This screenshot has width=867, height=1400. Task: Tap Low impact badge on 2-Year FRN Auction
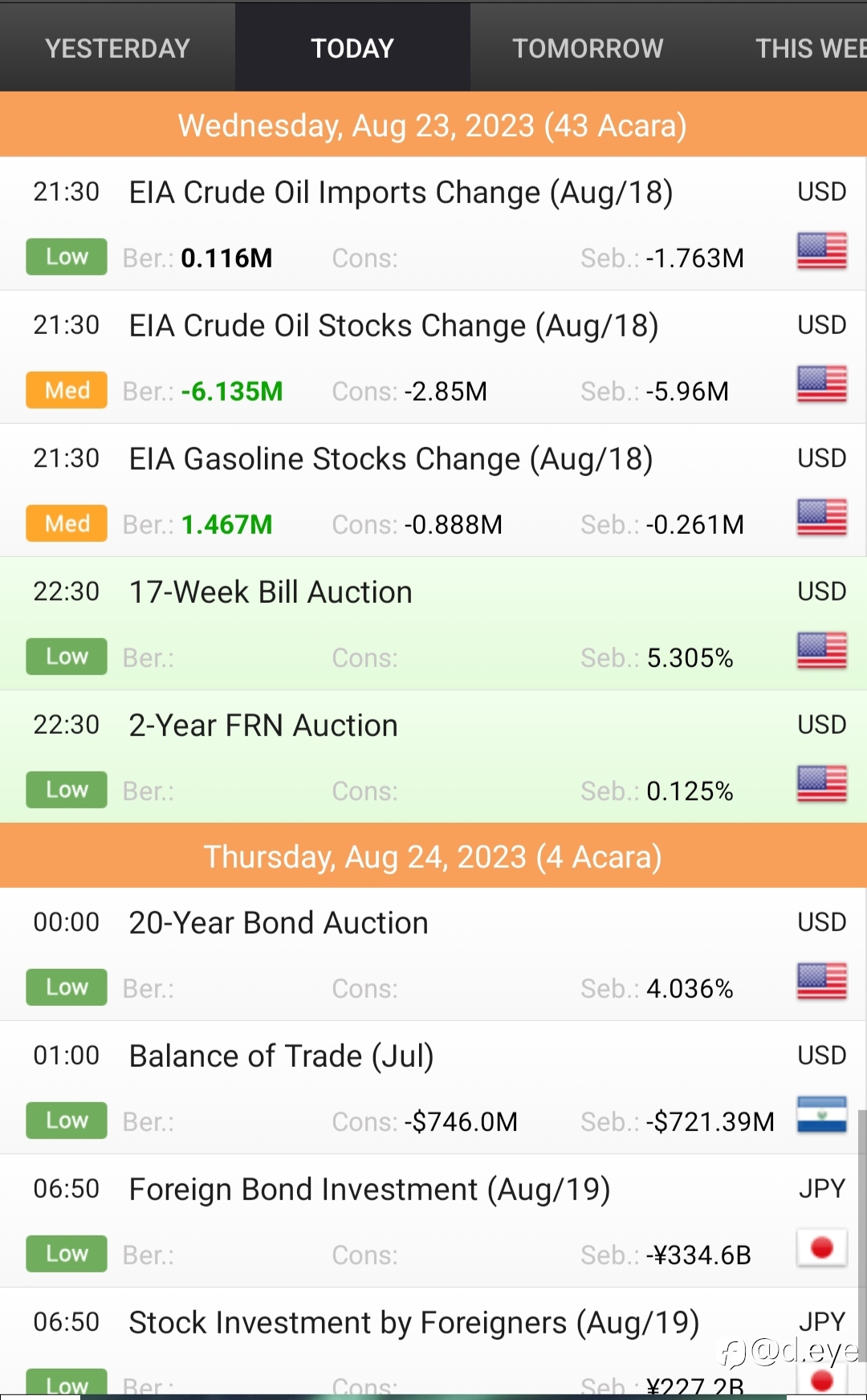pyautogui.click(x=67, y=790)
